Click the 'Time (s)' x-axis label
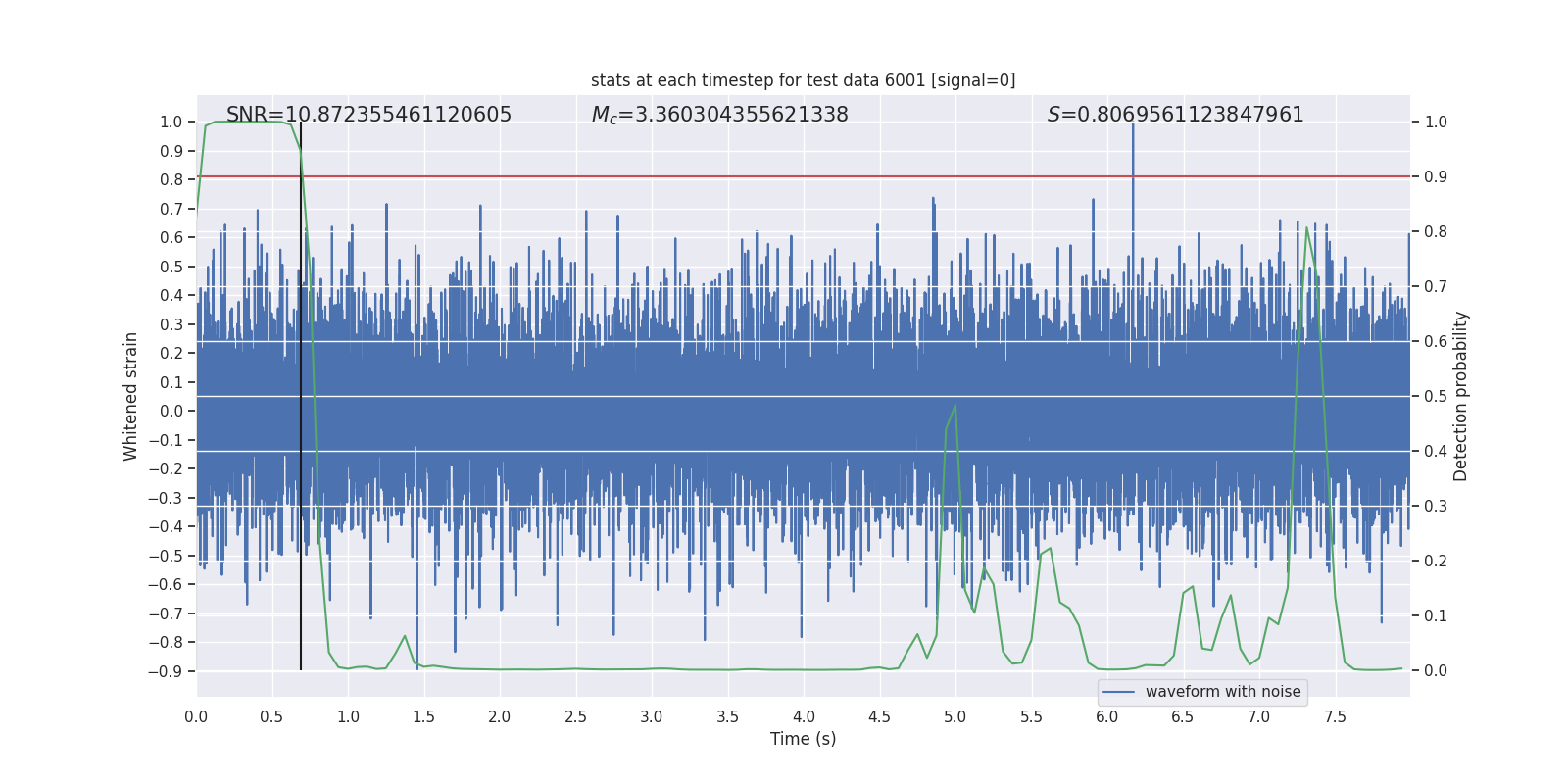The image size is (1568, 784). tap(803, 739)
